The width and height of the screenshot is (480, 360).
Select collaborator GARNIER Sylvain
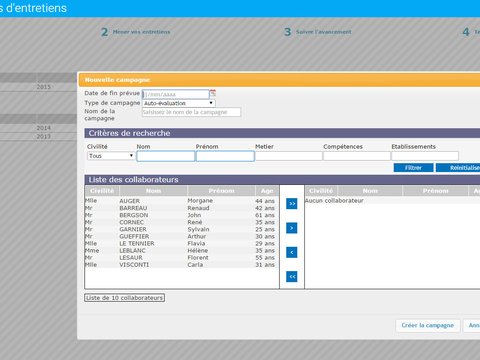click(x=182, y=229)
